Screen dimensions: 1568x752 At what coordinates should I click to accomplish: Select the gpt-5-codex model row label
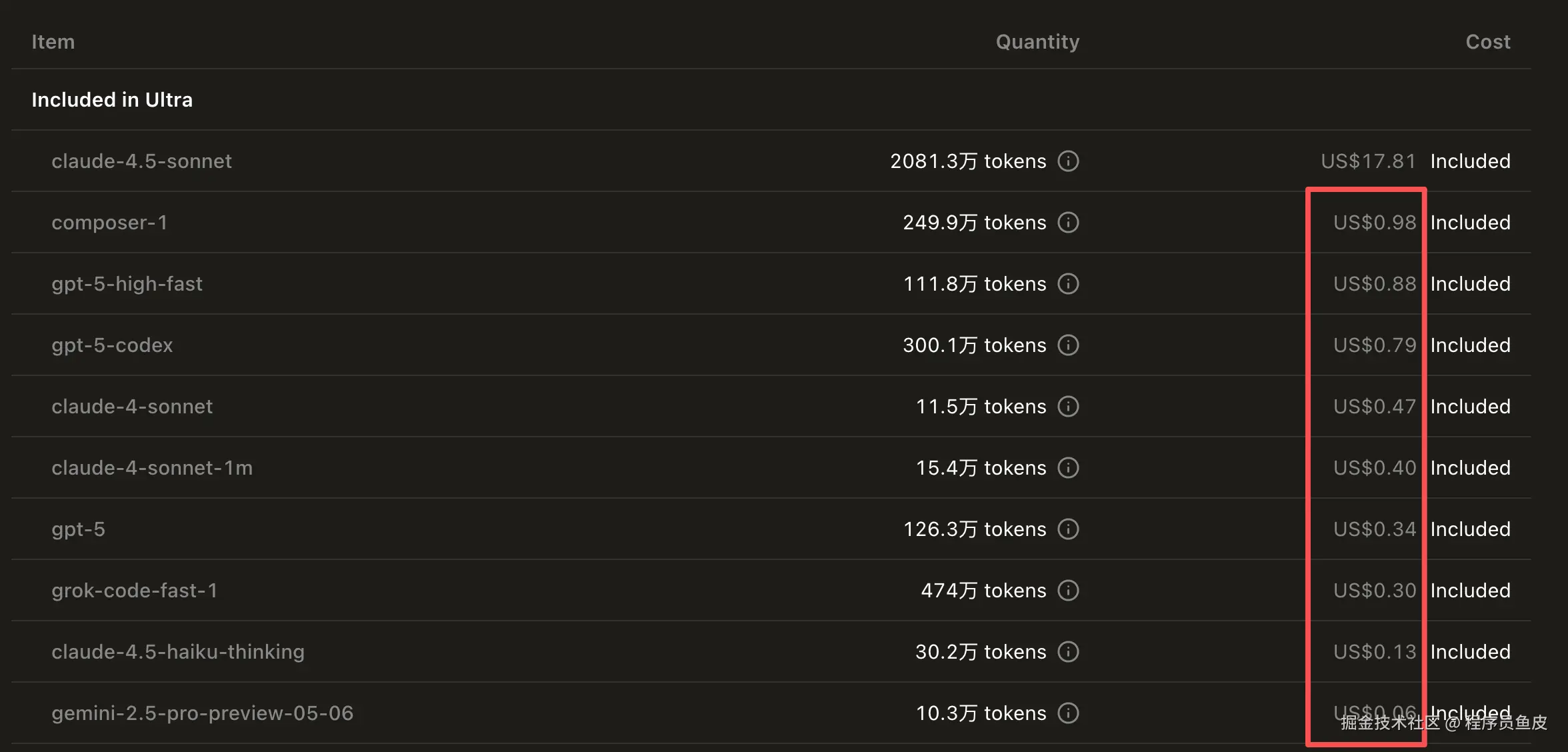pos(112,345)
